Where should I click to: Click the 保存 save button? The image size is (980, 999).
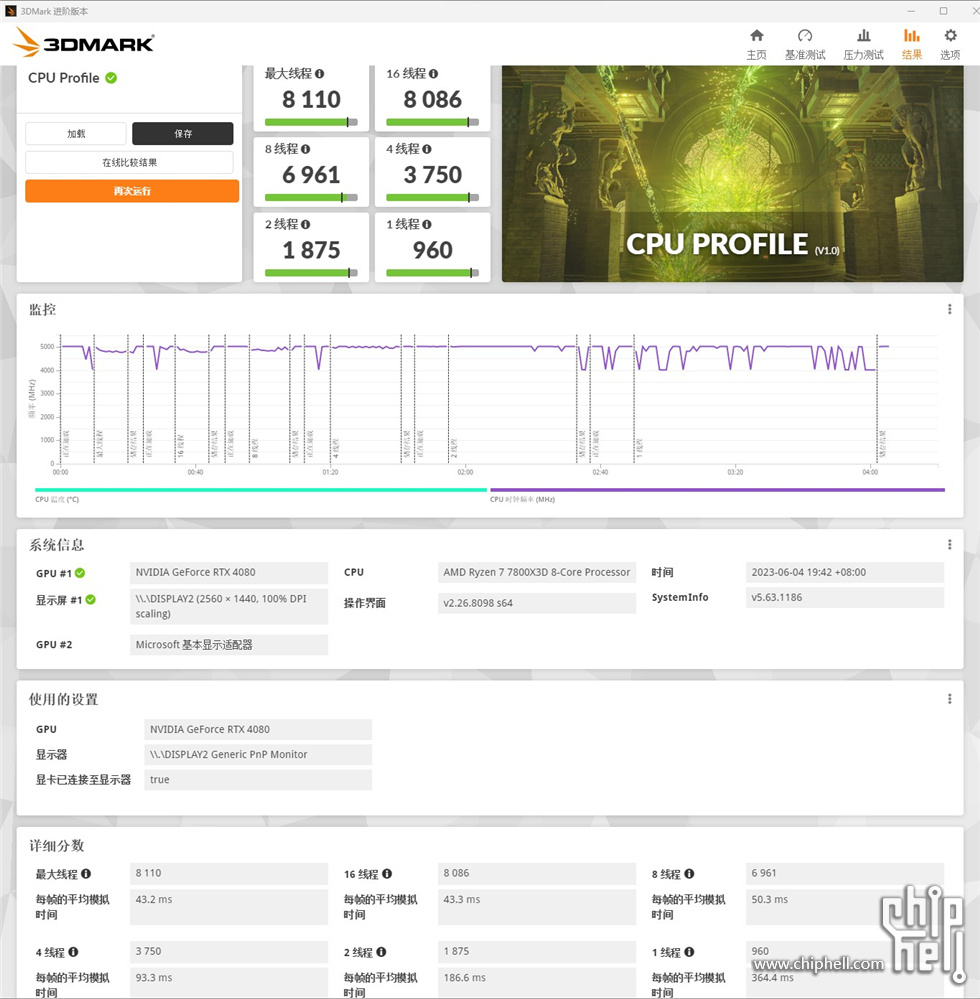(183, 134)
